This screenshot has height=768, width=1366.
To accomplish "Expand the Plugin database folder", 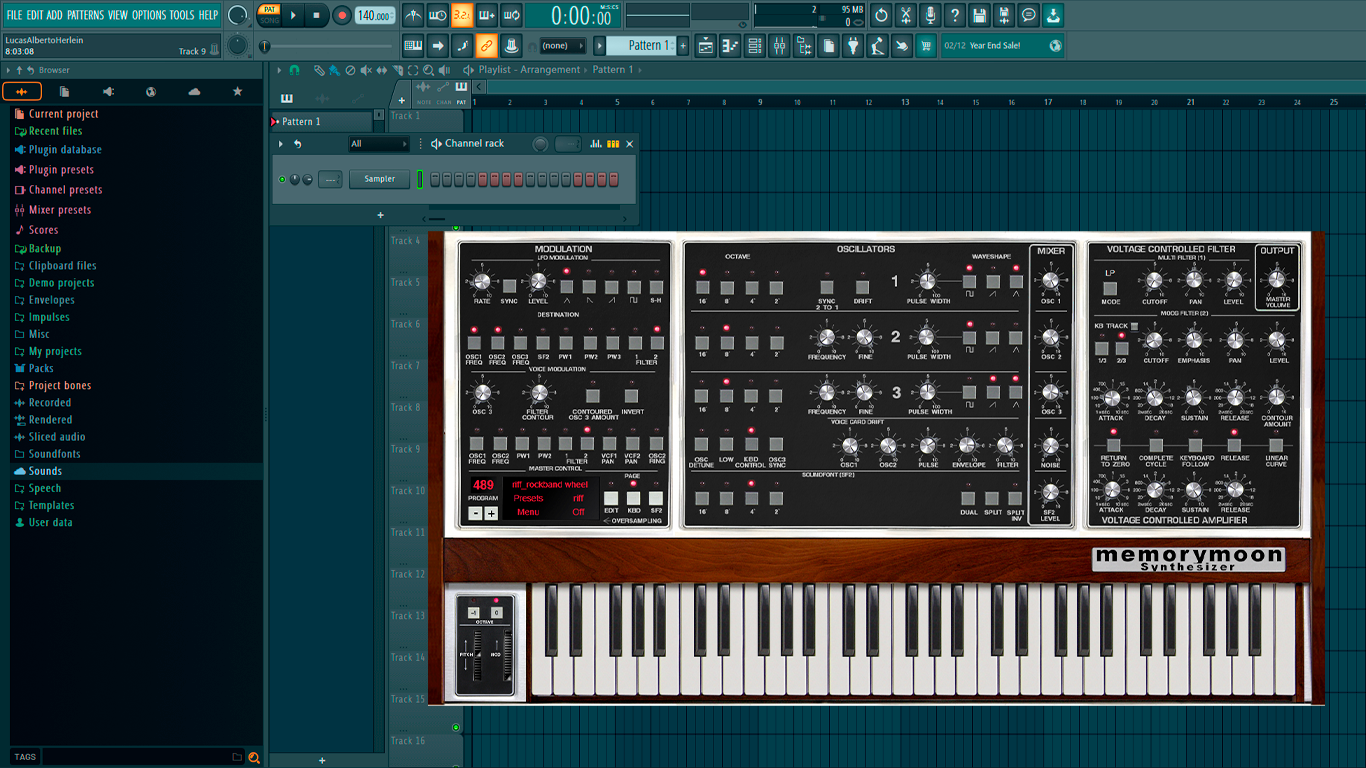I will pos(65,150).
